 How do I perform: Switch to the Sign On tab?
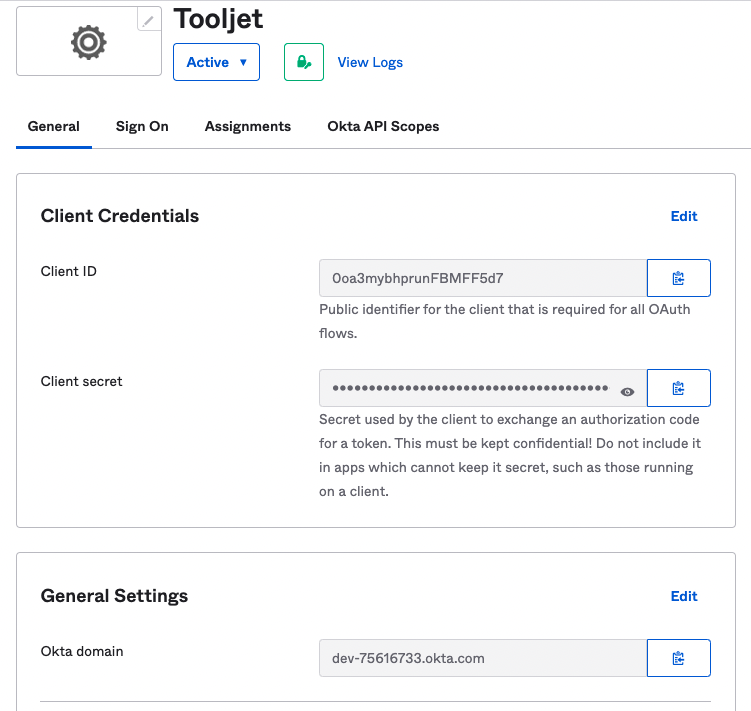[x=142, y=126]
